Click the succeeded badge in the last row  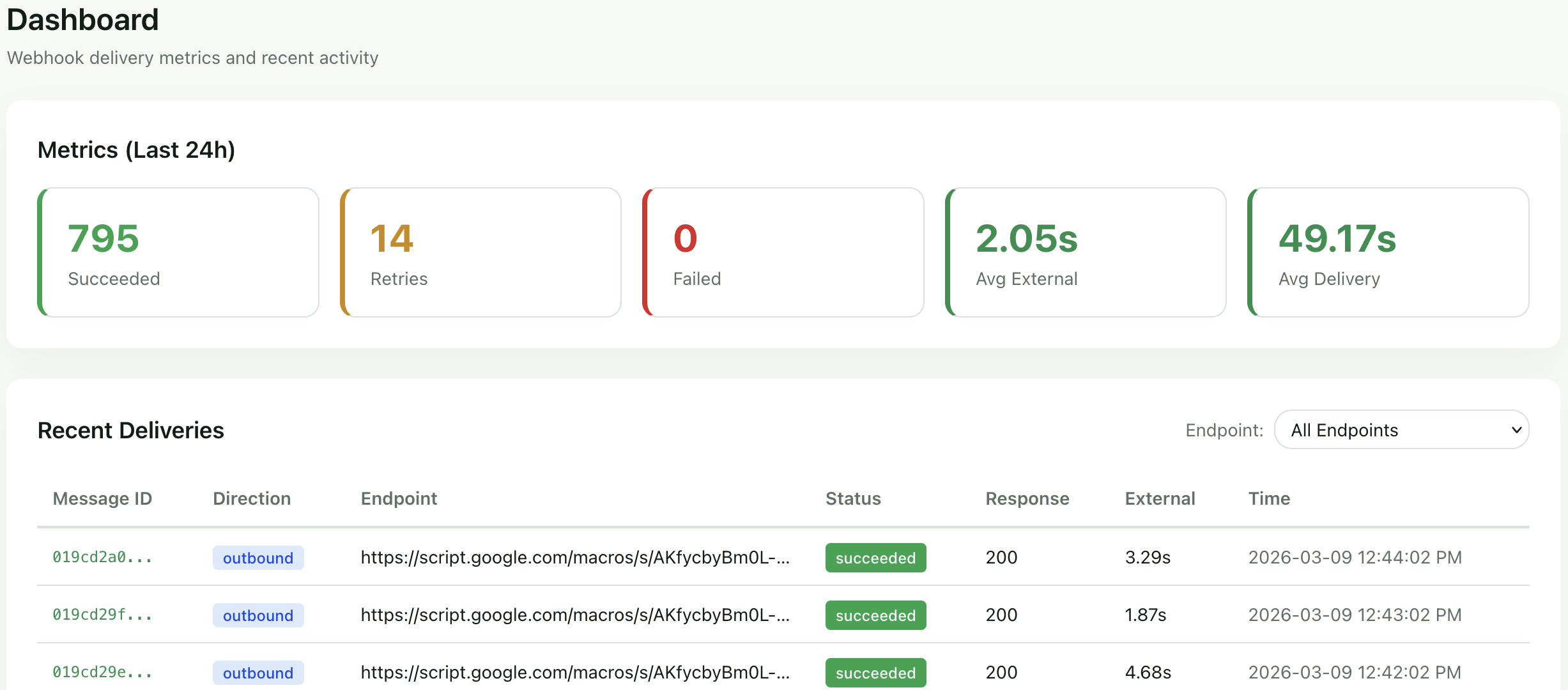[875, 672]
